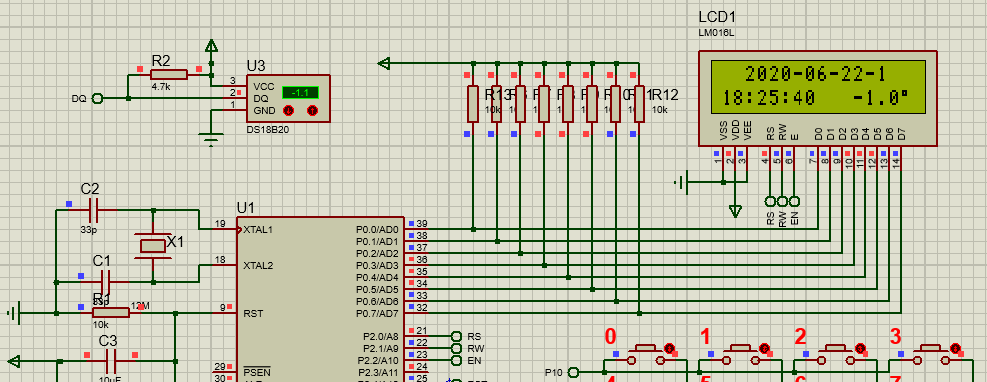Click the P10 terminal connector
987x382 pixels.
point(573,373)
